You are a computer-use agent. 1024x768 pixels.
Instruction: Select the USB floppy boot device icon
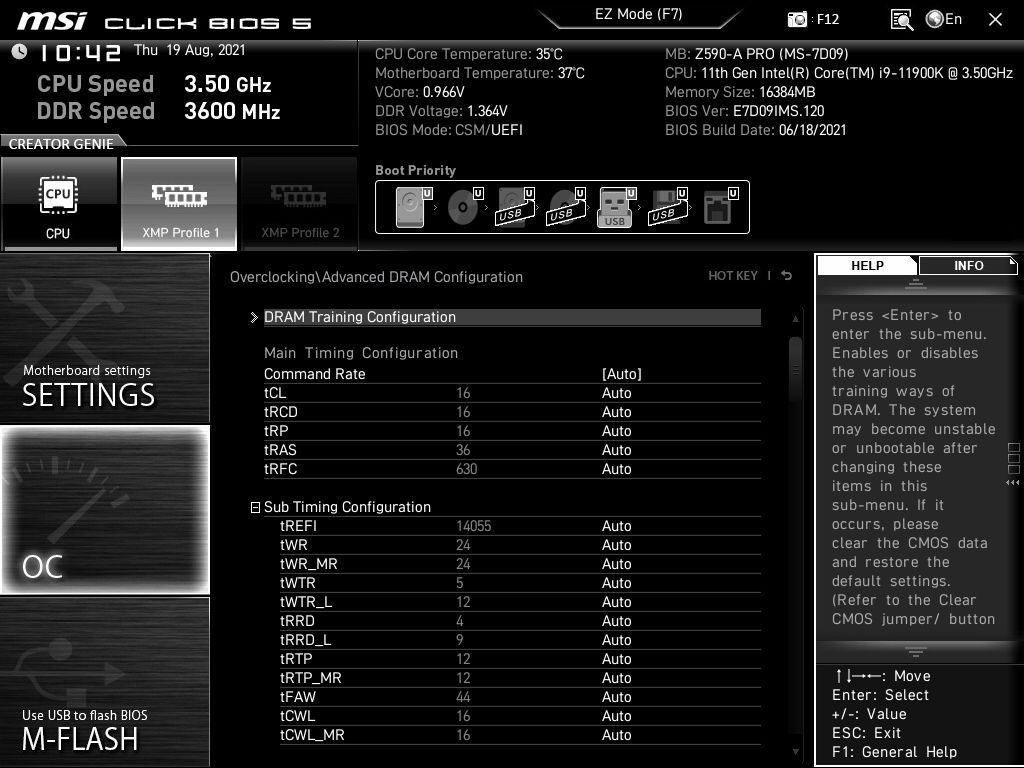[667, 207]
